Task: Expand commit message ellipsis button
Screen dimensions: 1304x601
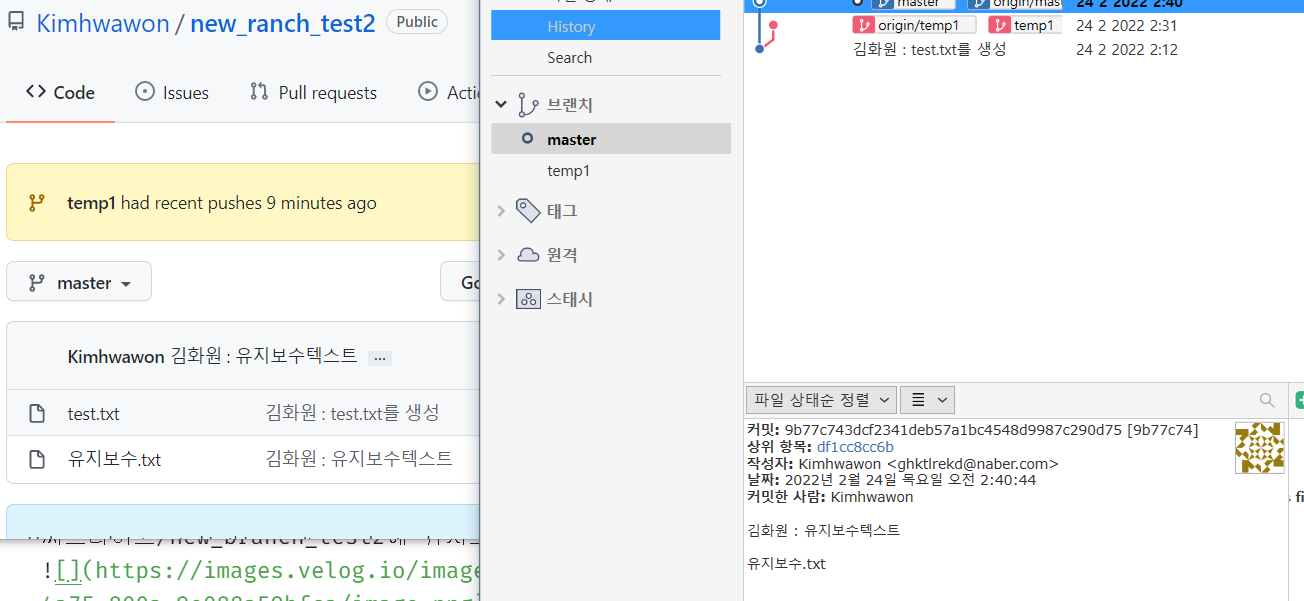Action: point(380,357)
